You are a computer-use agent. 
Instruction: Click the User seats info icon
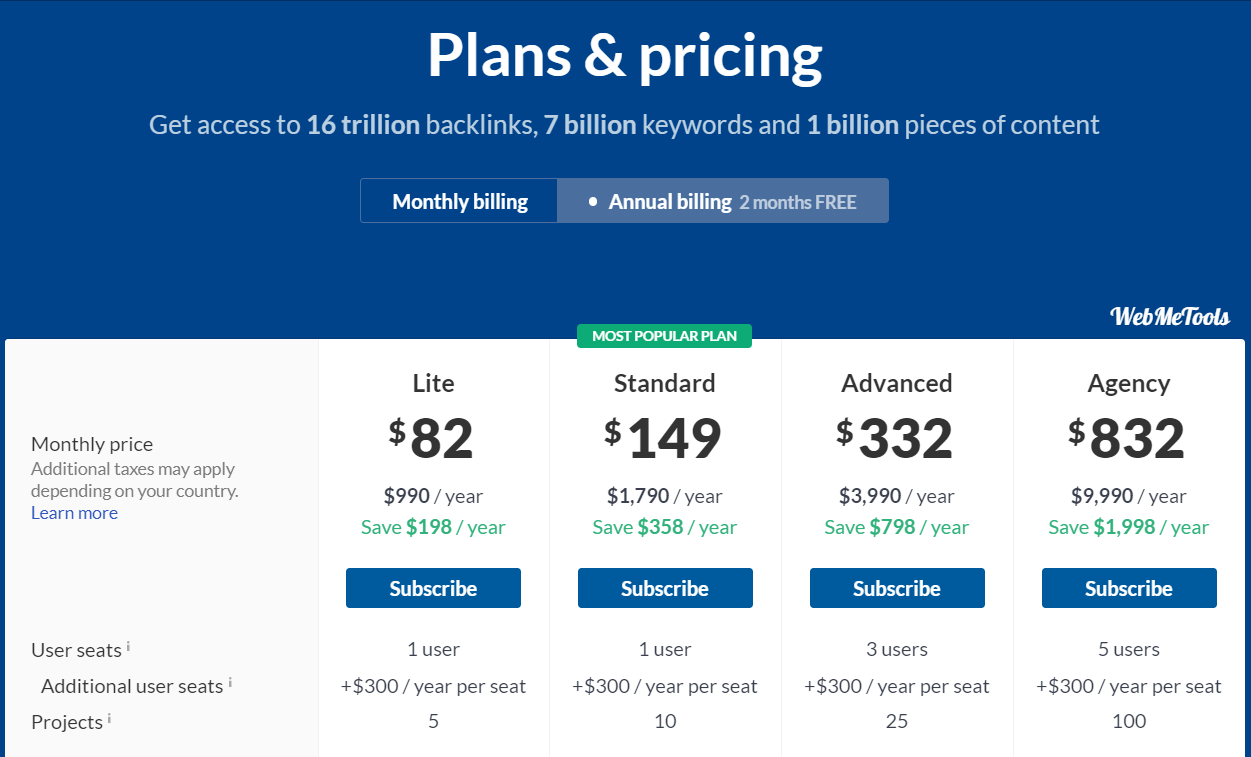point(128,646)
